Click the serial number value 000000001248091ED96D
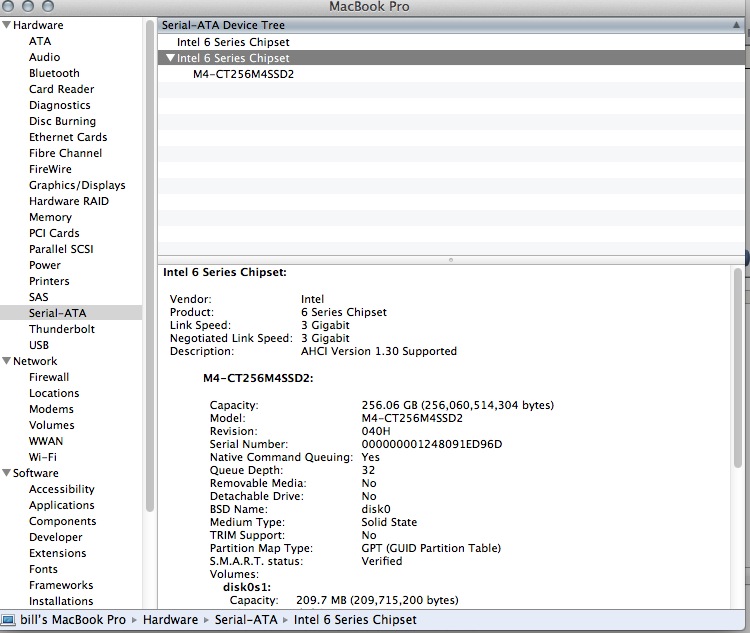This screenshot has width=750, height=633. [431, 444]
